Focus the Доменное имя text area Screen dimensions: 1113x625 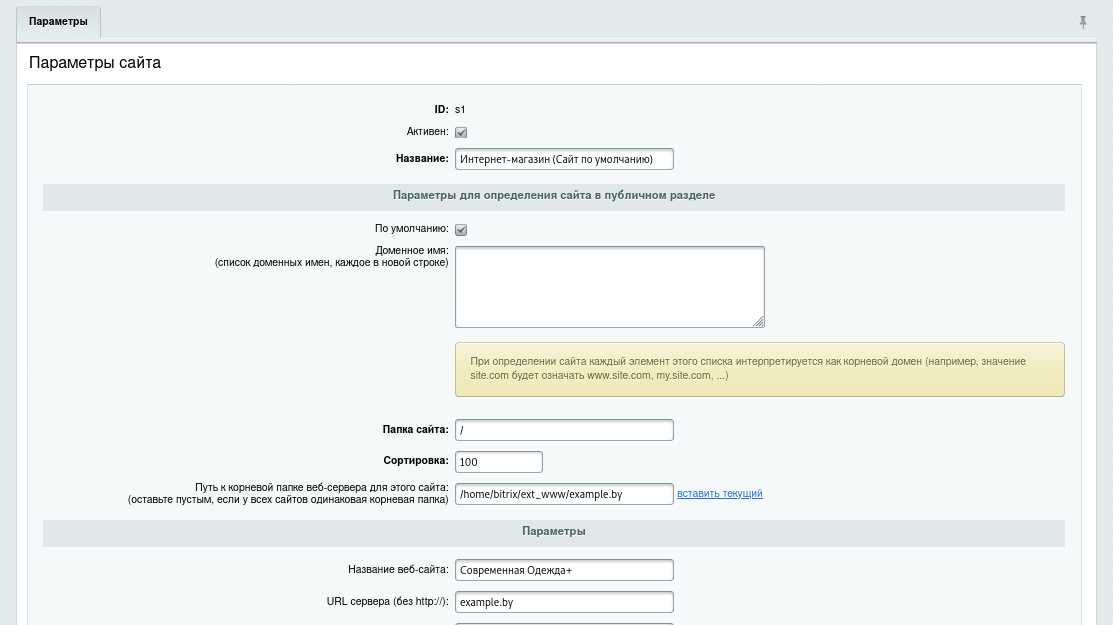[609, 286]
